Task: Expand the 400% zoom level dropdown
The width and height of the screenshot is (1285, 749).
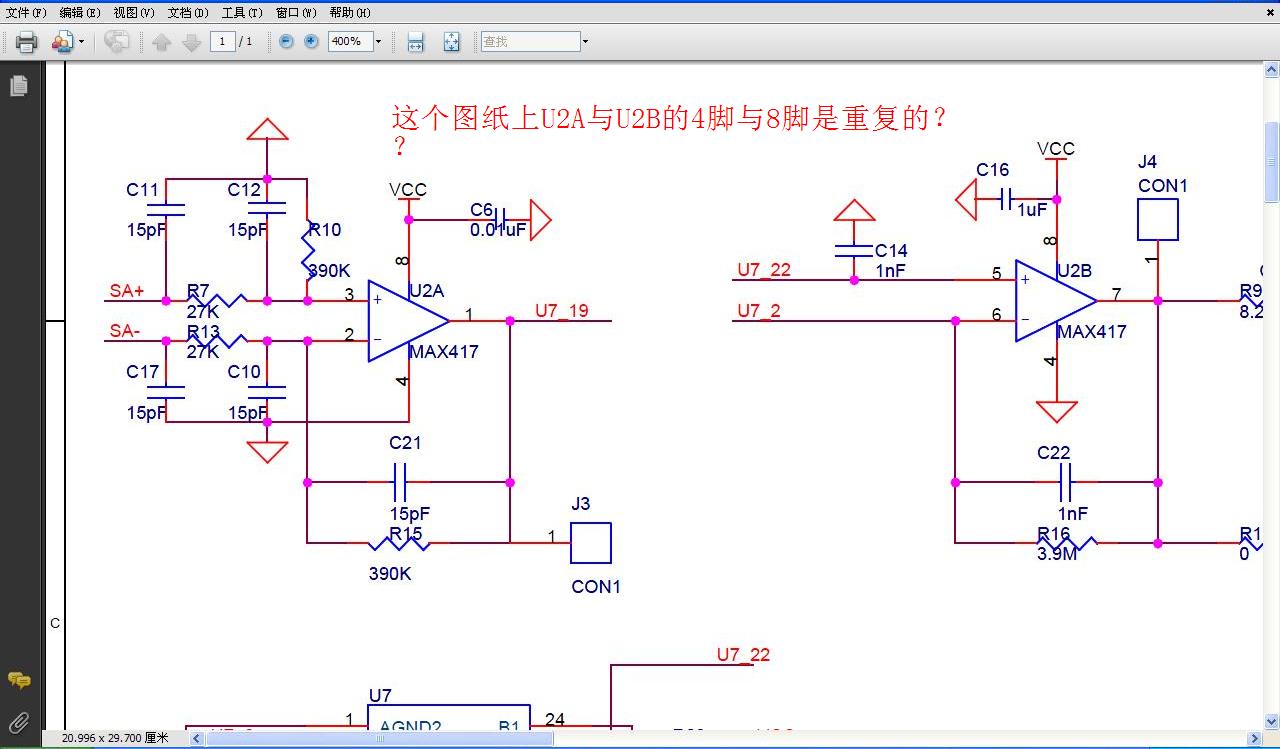Action: pos(377,42)
